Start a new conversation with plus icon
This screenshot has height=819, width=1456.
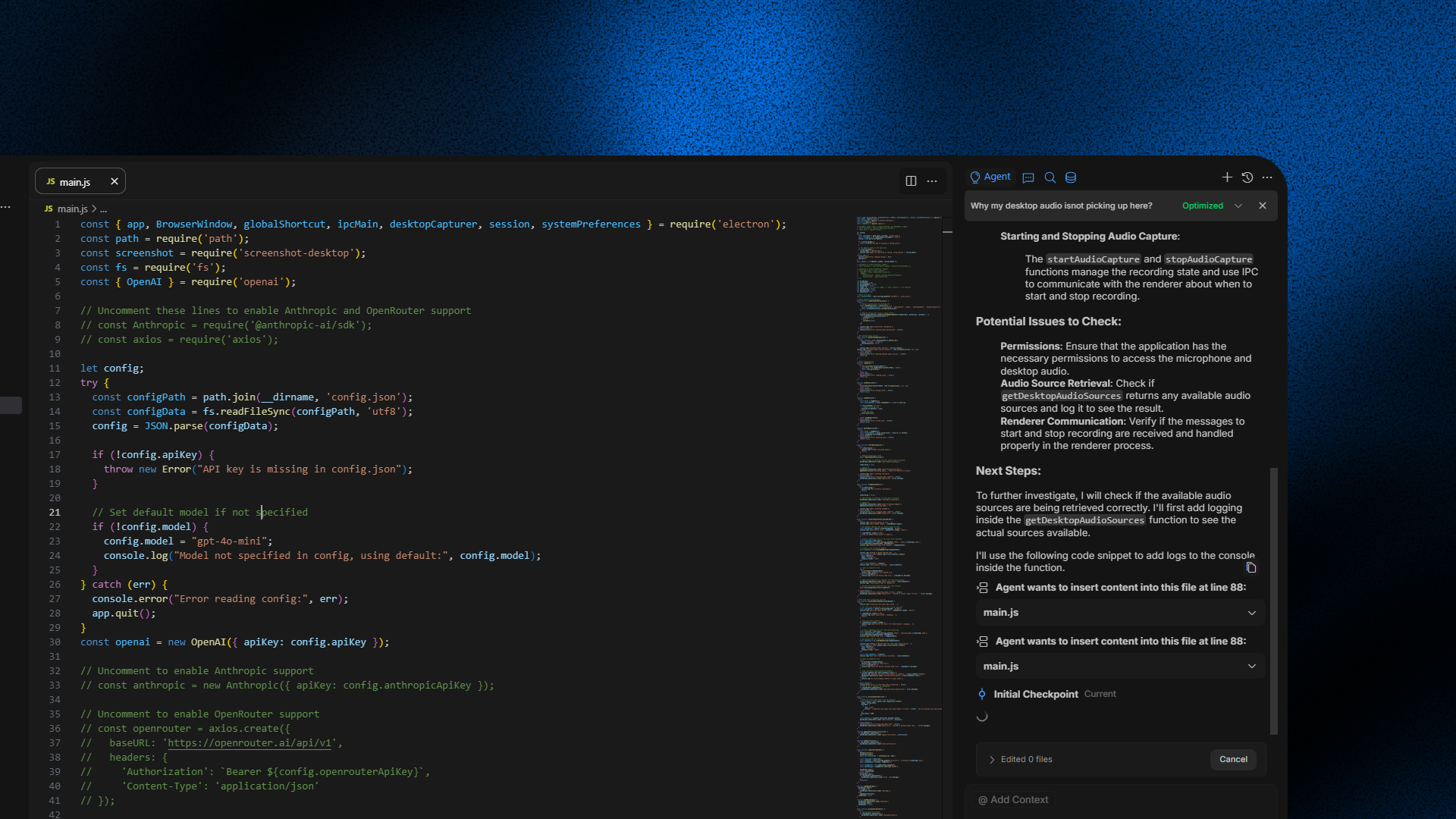pos(1227,177)
